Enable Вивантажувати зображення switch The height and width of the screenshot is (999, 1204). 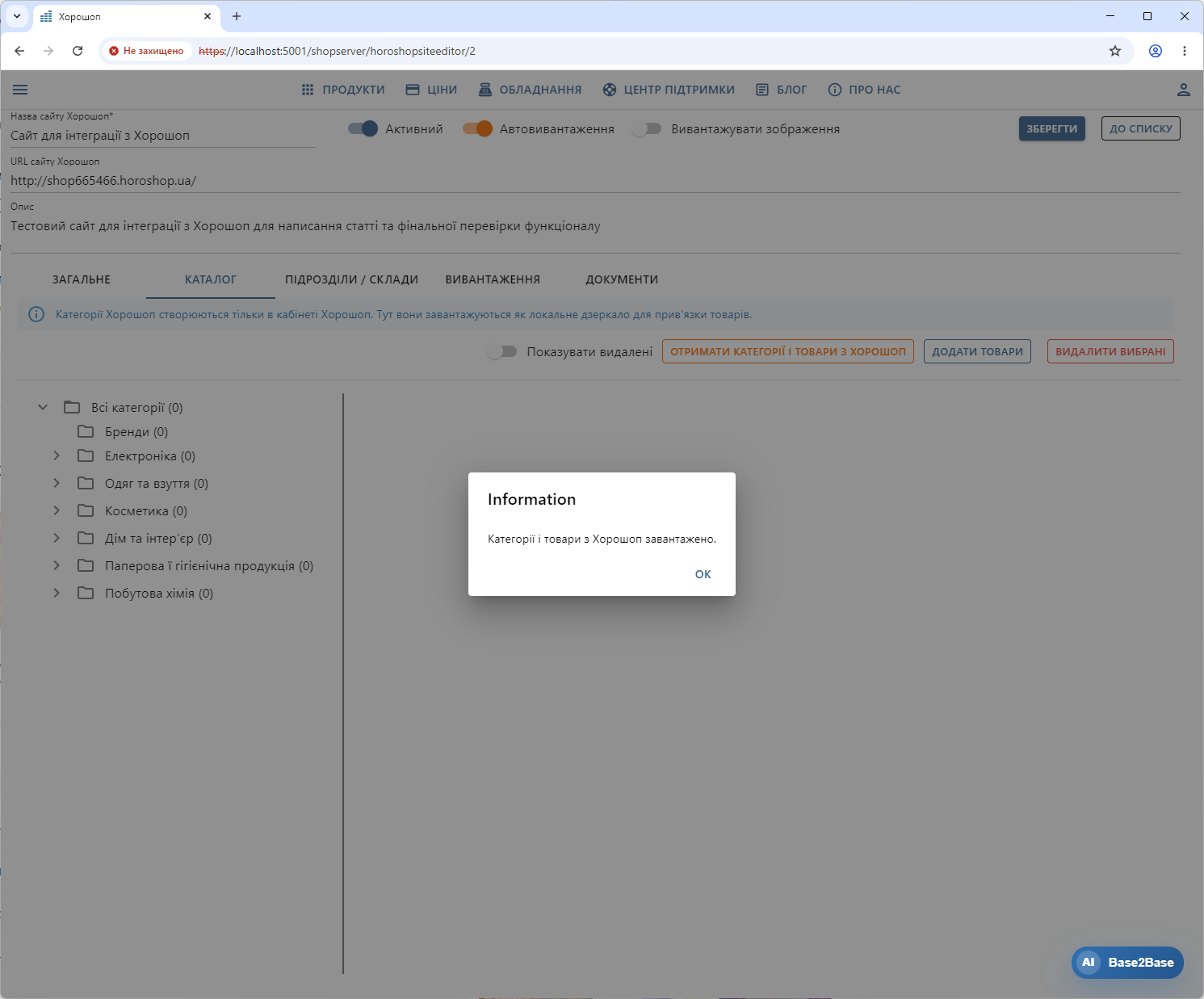point(647,128)
